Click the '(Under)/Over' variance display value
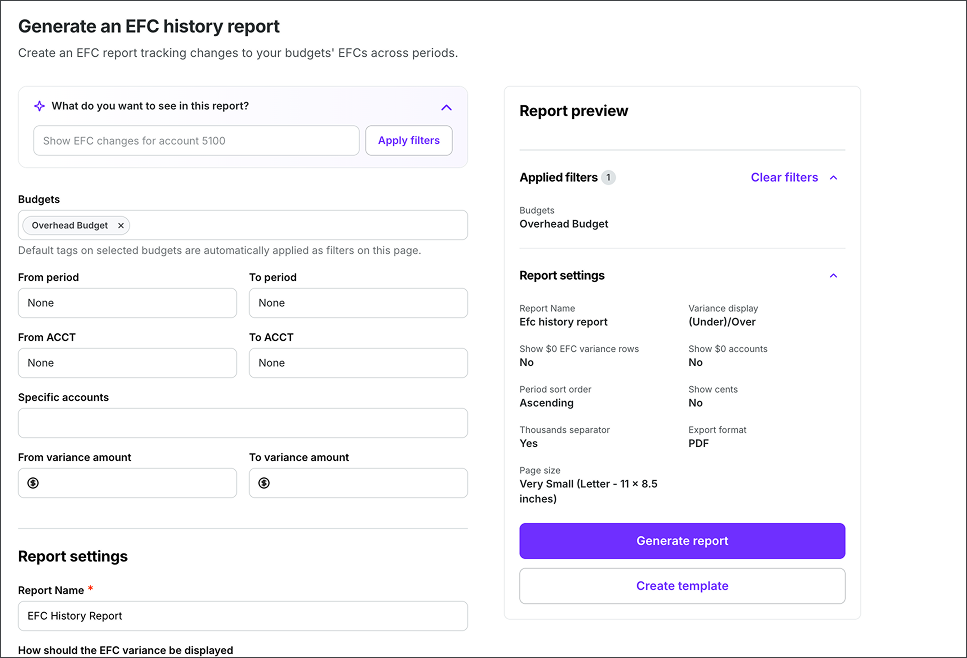The image size is (967, 658). (722, 322)
